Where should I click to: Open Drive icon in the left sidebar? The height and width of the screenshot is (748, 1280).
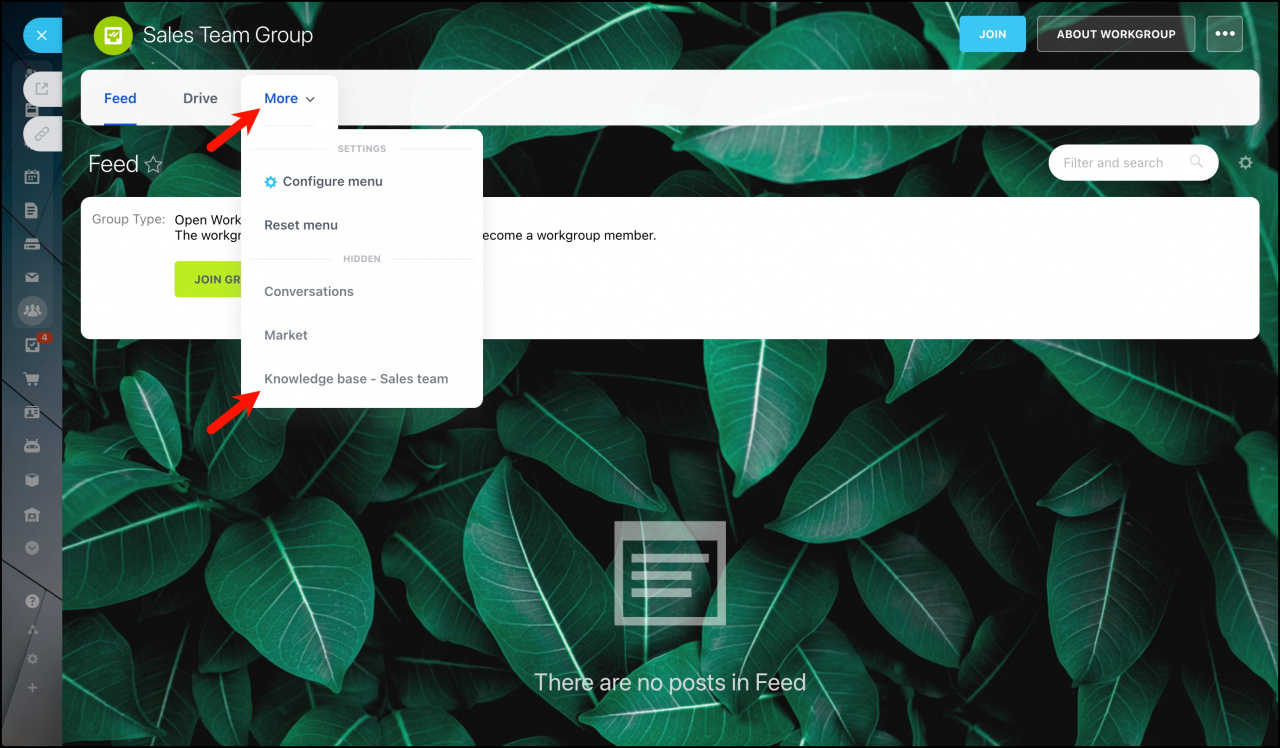coord(32,244)
